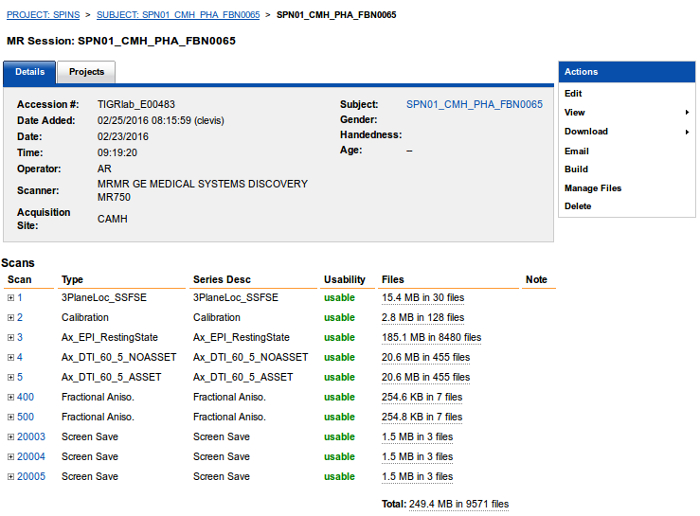Click '254.6 KB in 7 files'
The height and width of the screenshot is (516, 700).
pyautogui.click(x=422, y=397)
